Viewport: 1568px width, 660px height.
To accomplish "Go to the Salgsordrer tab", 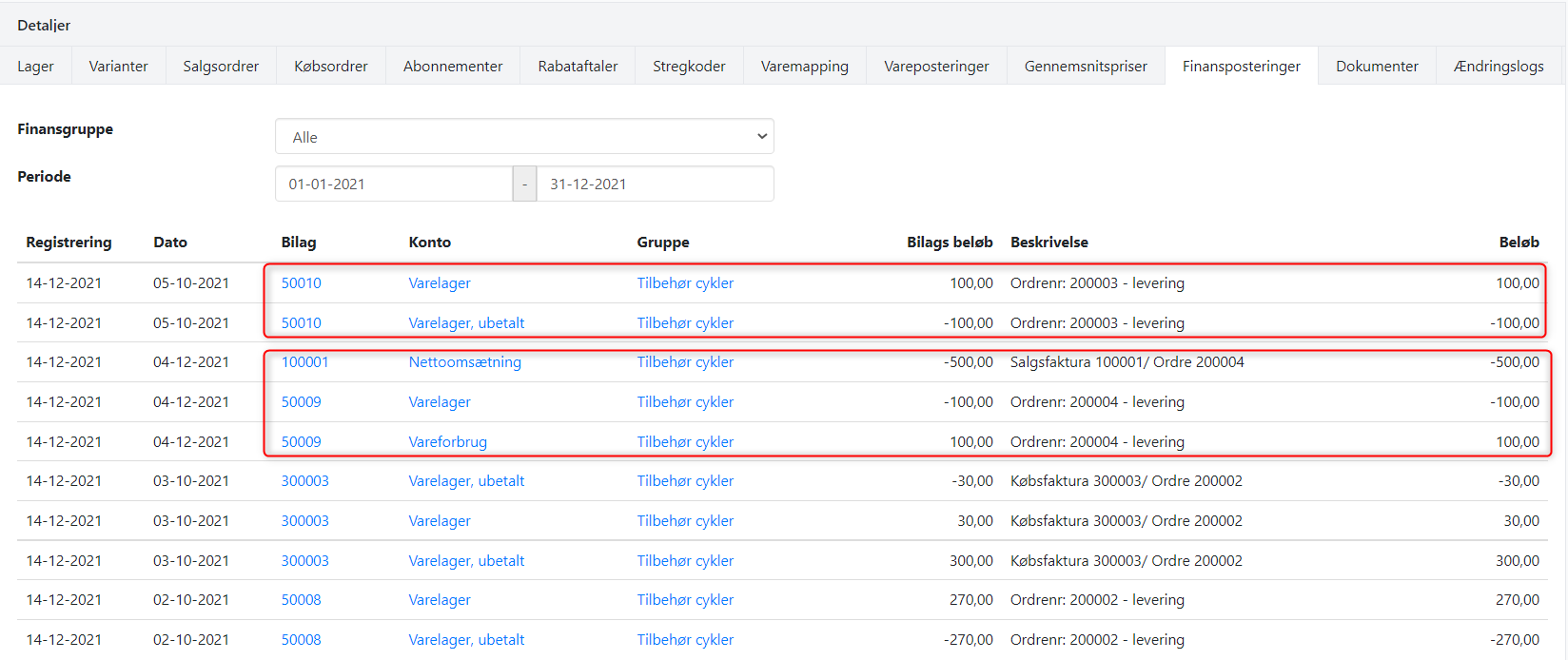I will coord(221,67).
